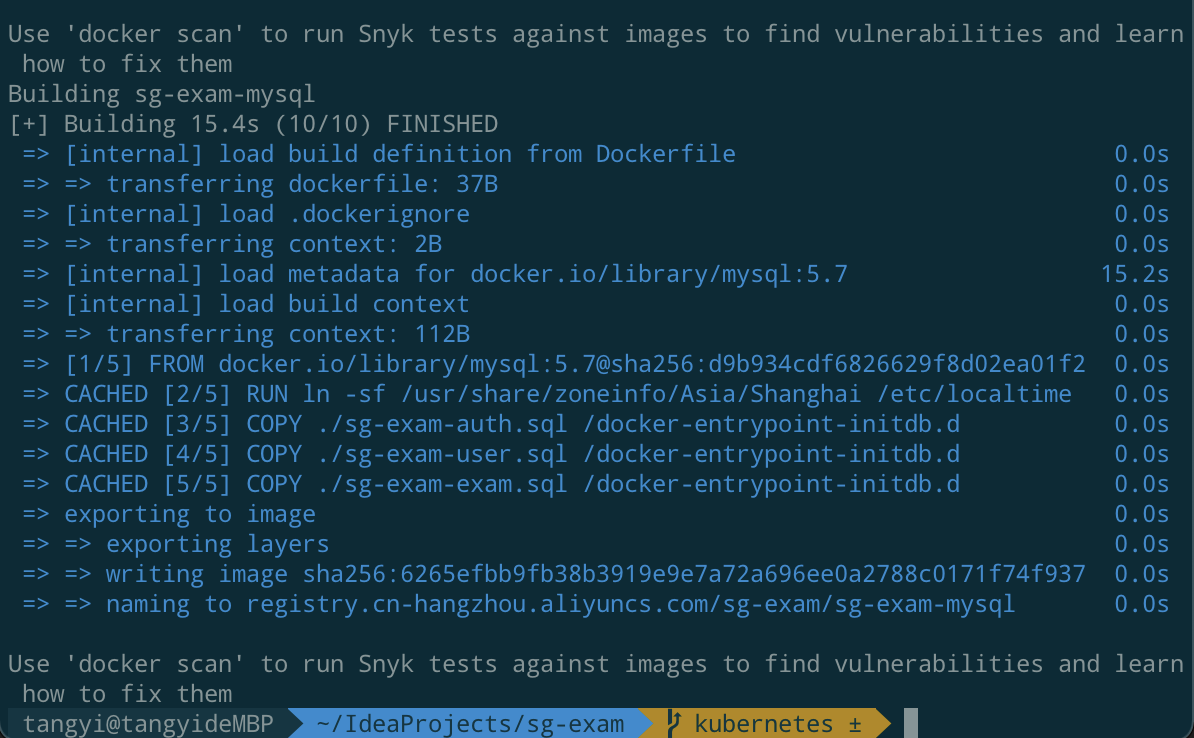Click the ./sg-exam-auth.sql file path

(442, 423)
